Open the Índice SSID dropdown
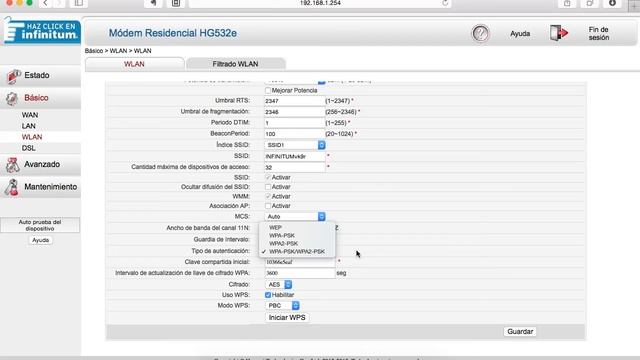 [295, 145]
